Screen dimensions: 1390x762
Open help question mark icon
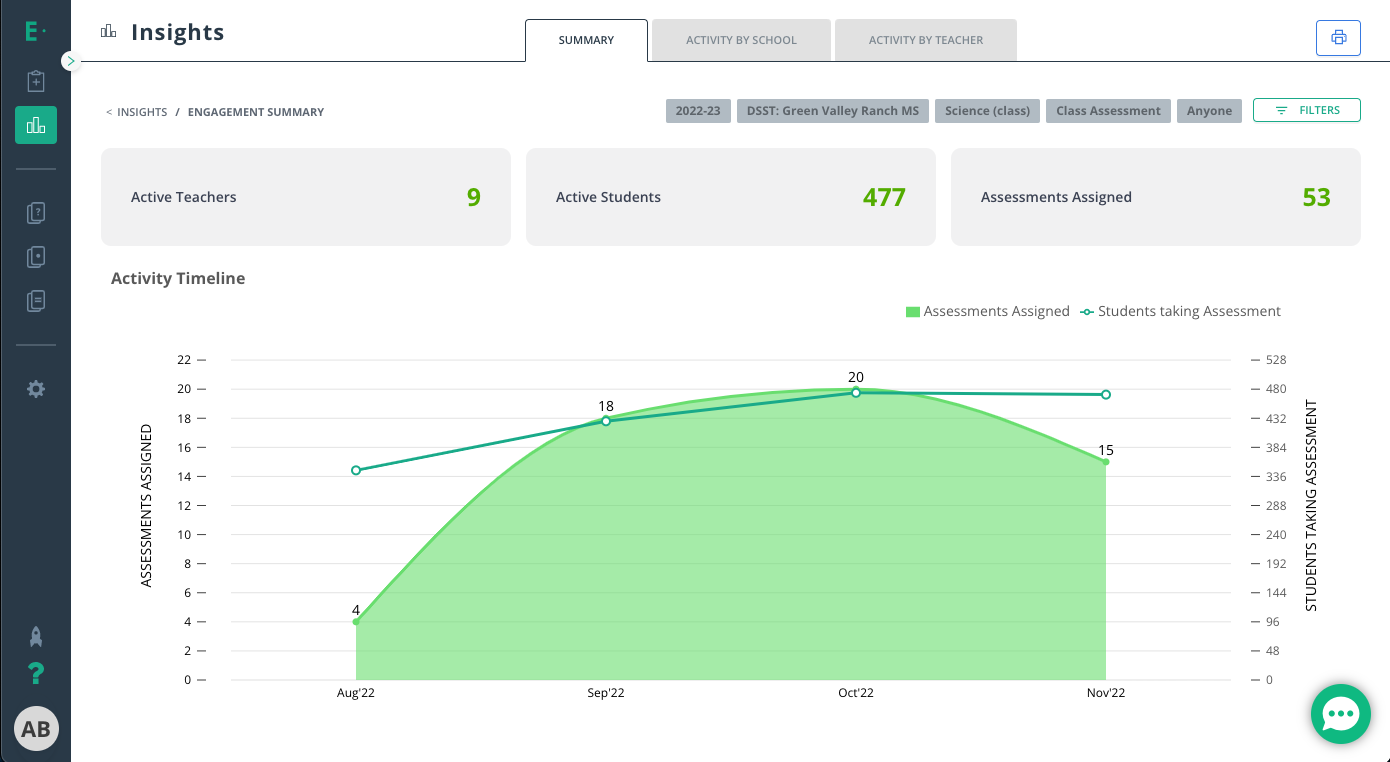pyautogui.click(x=36, y=674)
